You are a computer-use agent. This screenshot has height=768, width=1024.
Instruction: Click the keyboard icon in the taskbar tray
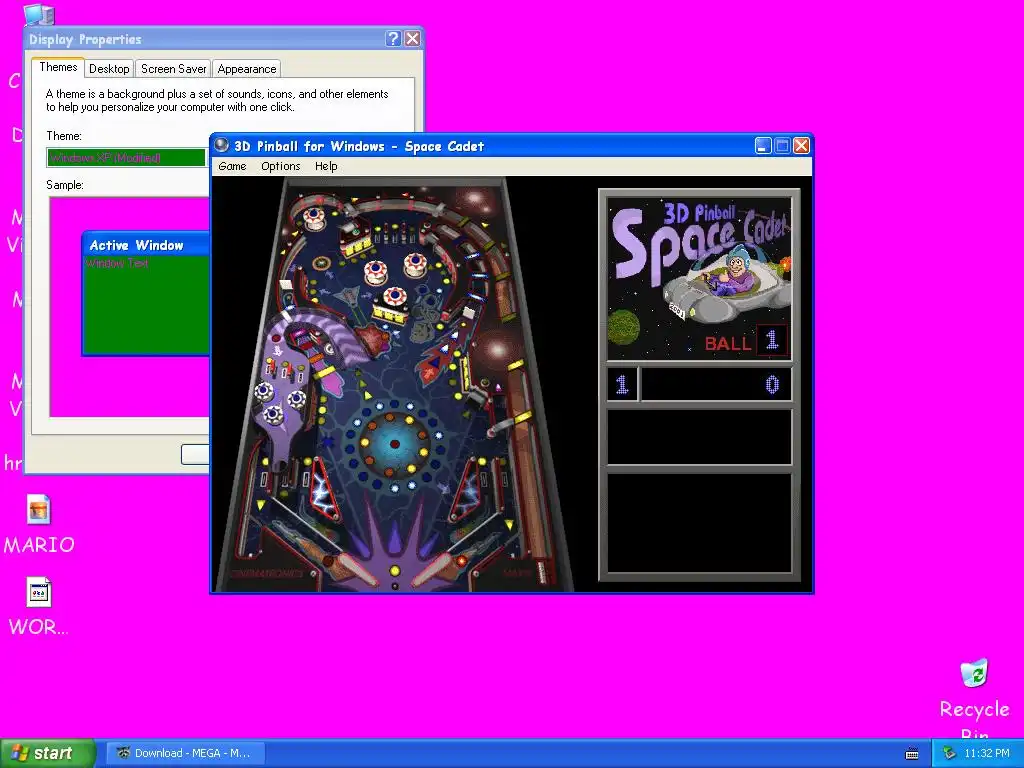[912, 754]
